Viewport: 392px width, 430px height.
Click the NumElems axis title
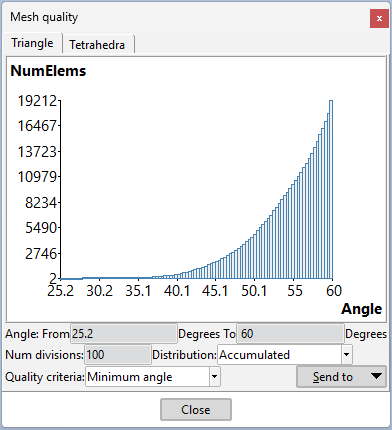pyautogui.click(x=48, y=71)
